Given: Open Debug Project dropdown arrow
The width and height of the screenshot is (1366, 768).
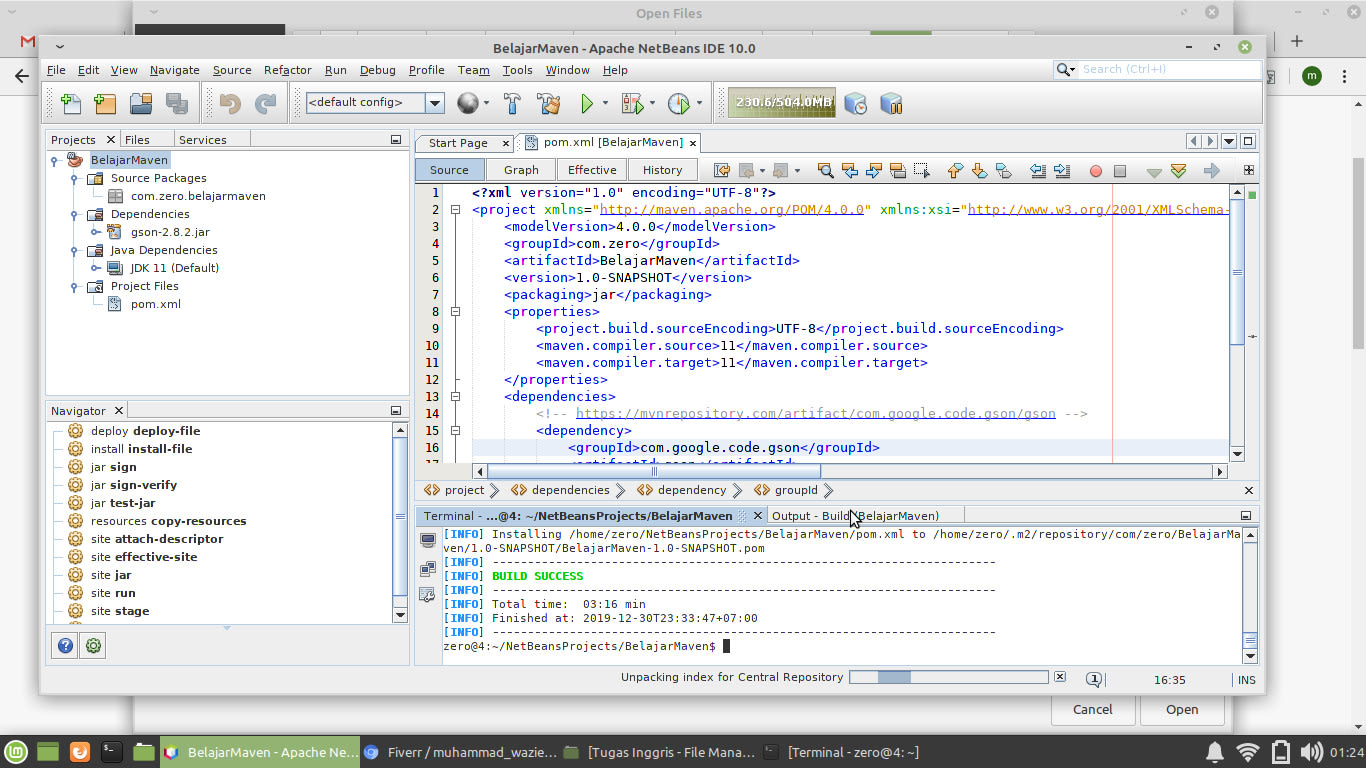Looking at the screenshot, I should [652, 103].
